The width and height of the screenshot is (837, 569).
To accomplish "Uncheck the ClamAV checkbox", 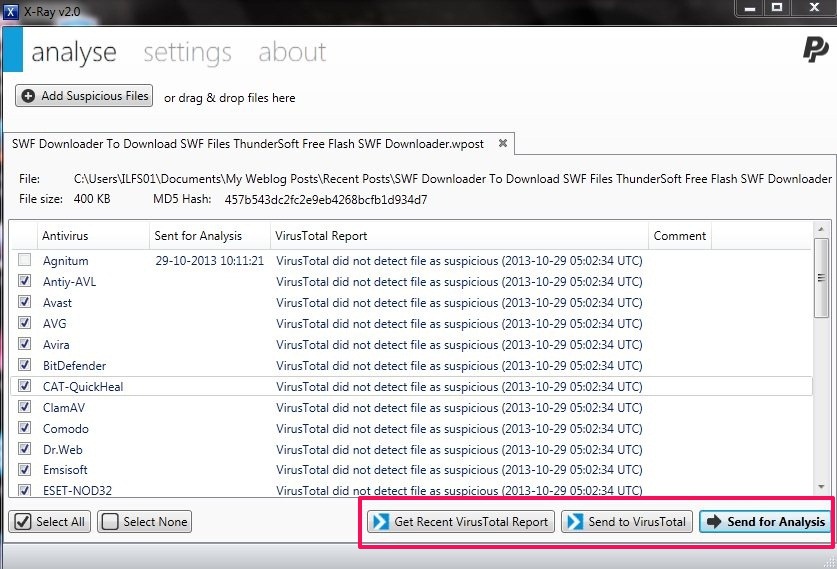I will click(25, 407).
